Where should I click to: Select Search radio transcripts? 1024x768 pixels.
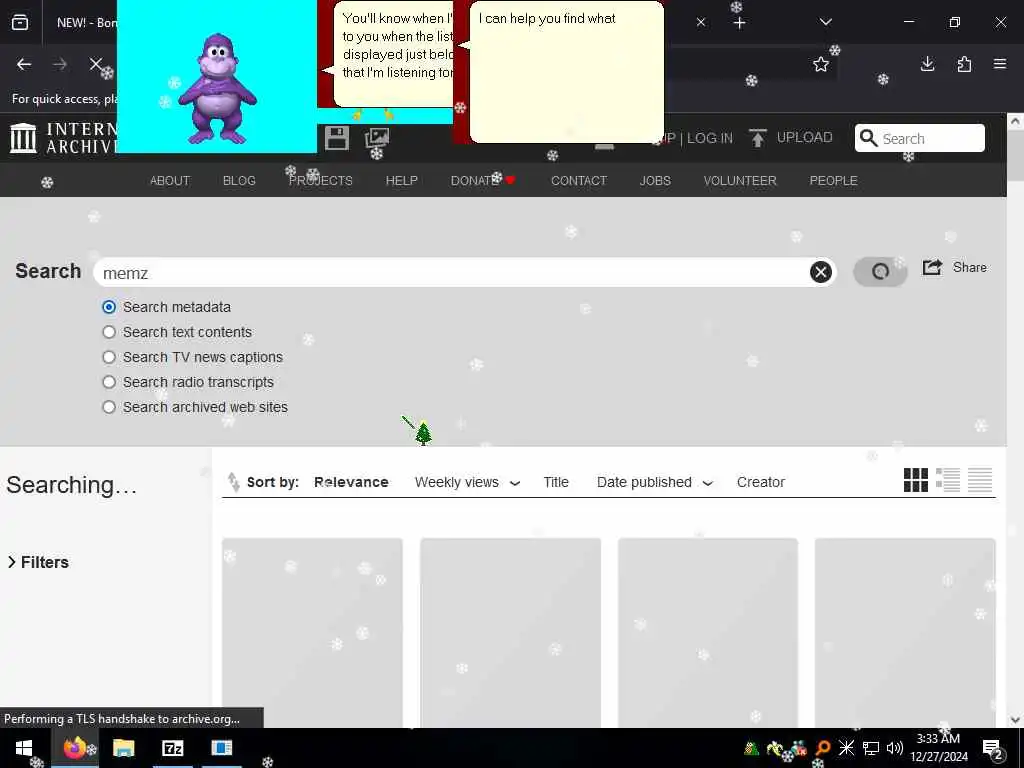coord(109,382)
